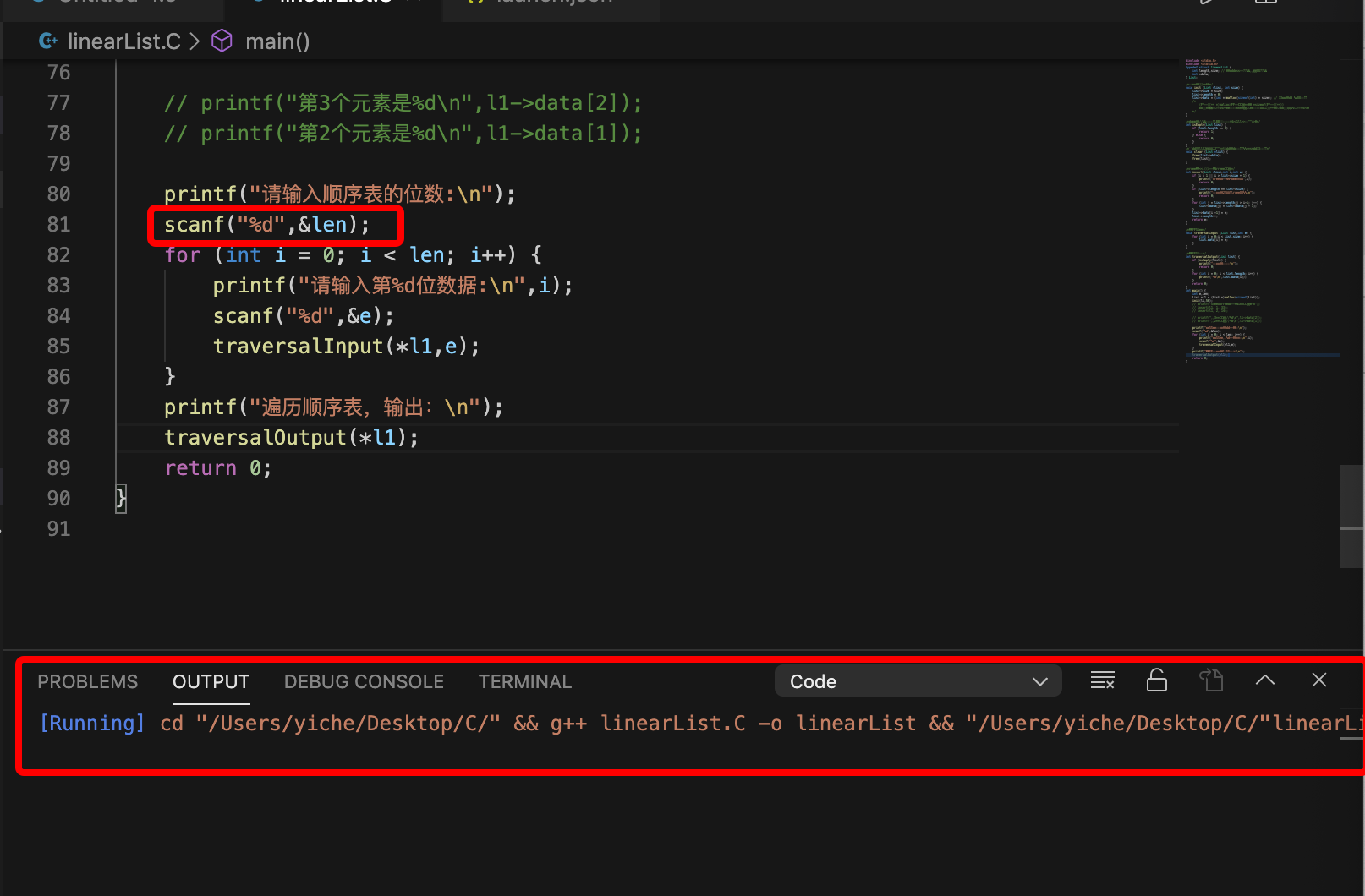Click line number 81 in the gutter
The height and width of the screenshot is (896, 1365).
point(58,224)
